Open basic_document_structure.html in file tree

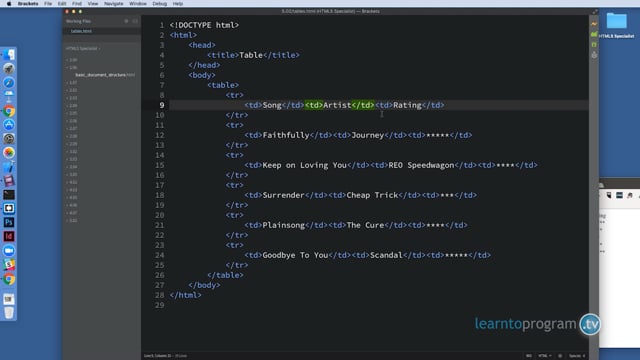coord(105,75)
